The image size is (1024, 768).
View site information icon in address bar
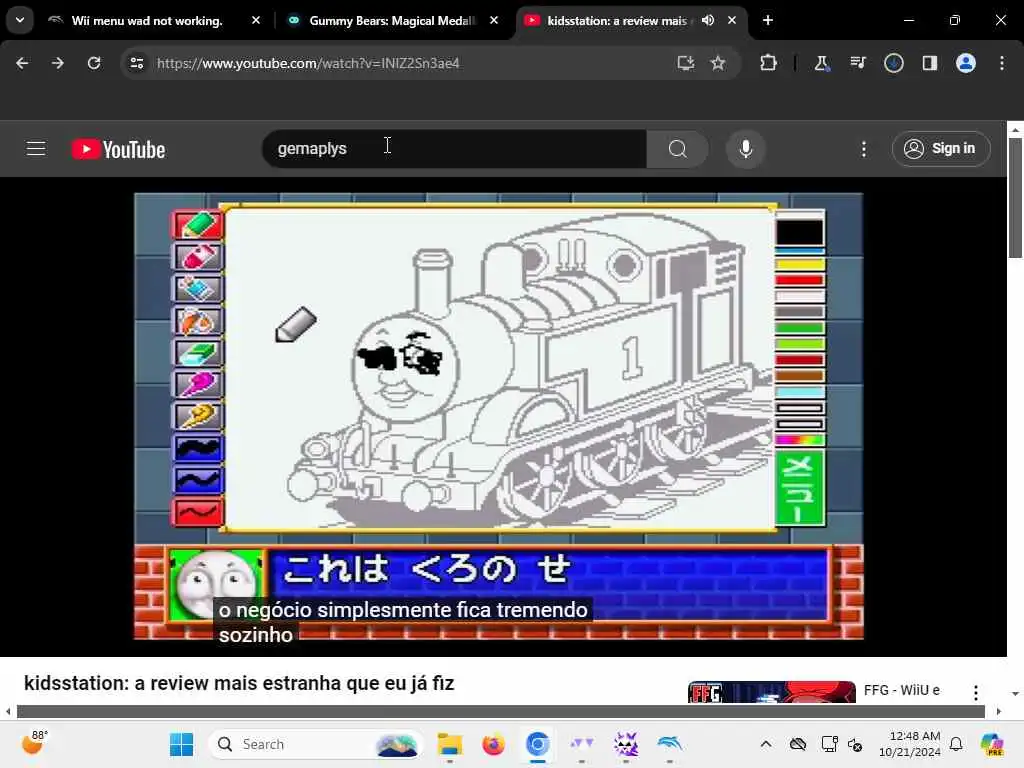click(x=136, y=63)
